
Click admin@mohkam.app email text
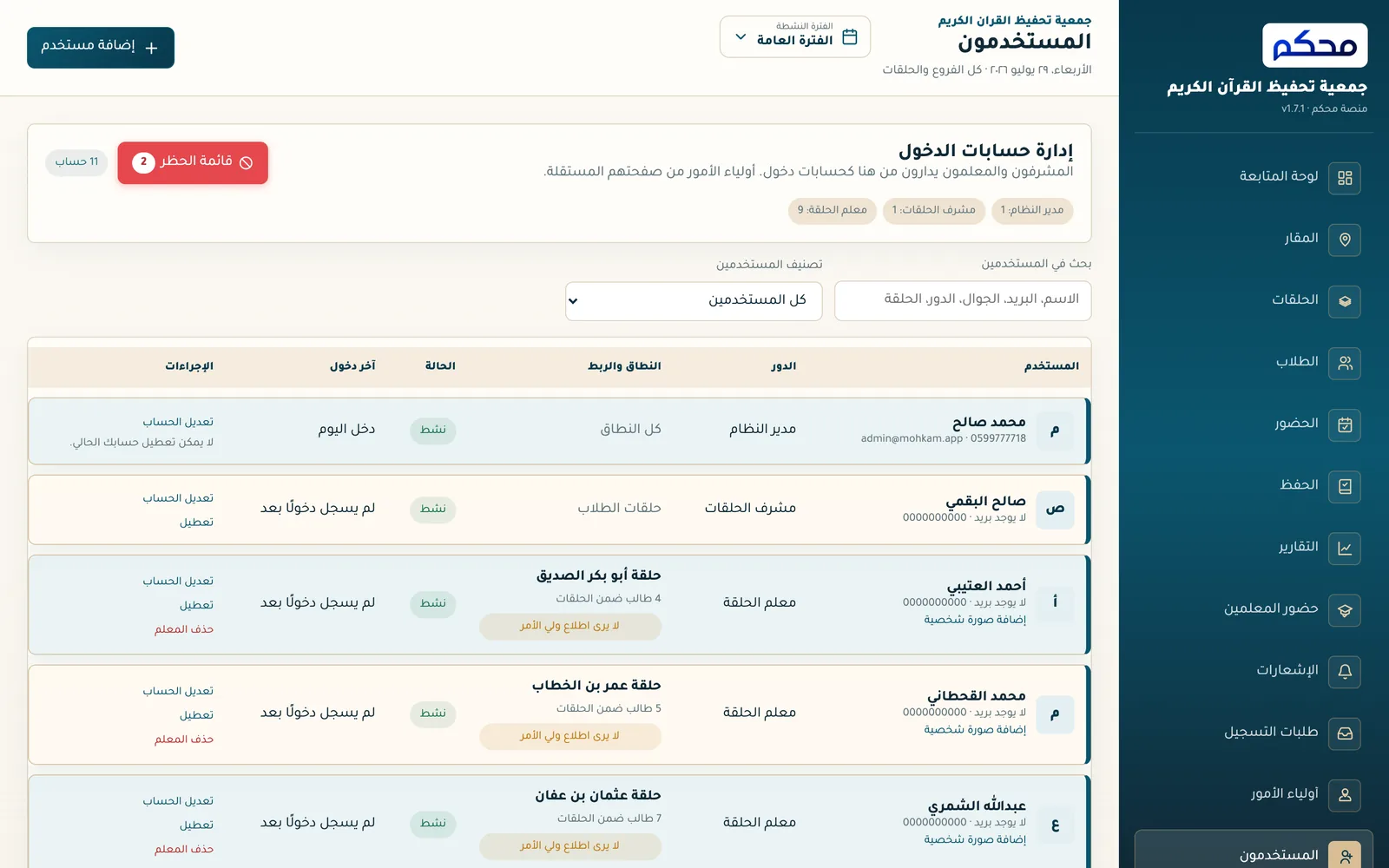point(912,439)
